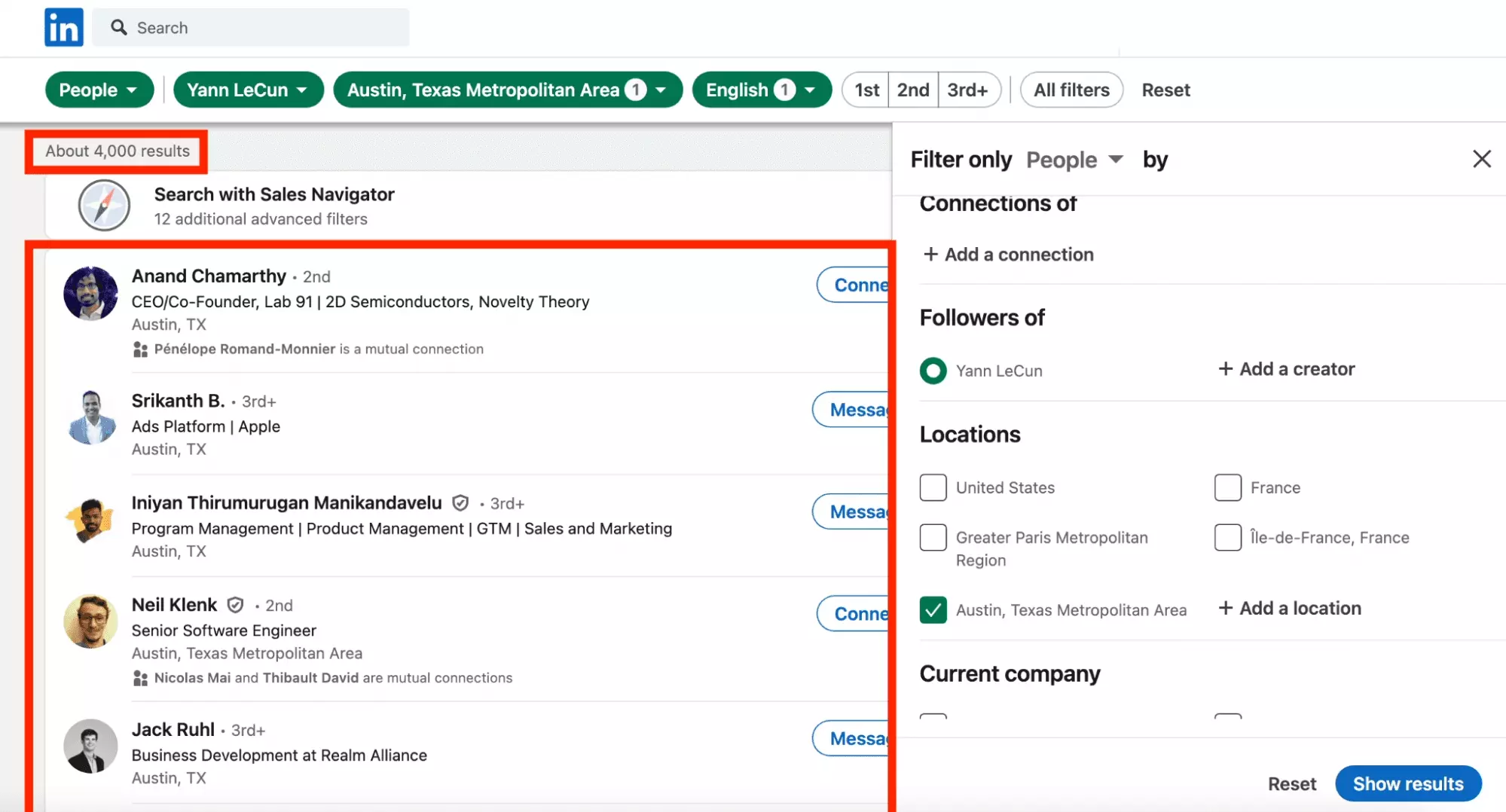This screenshot has height=812, width=1506.
Task: Click the plus icon for Add a connection
Action: pos(930,255)
